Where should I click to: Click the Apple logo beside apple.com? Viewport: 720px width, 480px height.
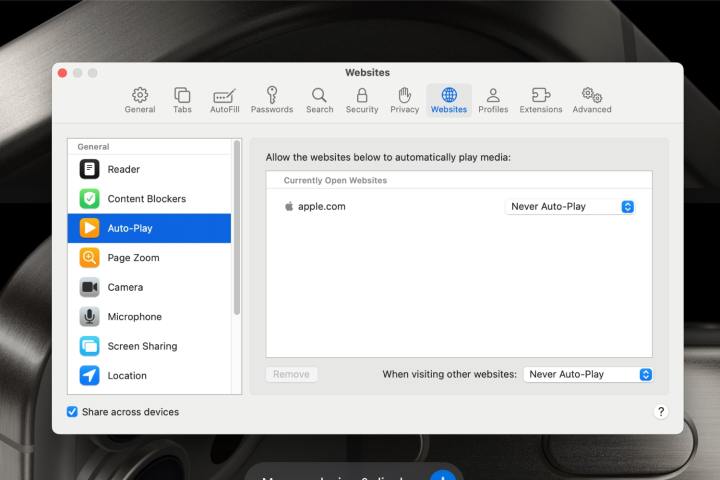click(x=289, y=206)
